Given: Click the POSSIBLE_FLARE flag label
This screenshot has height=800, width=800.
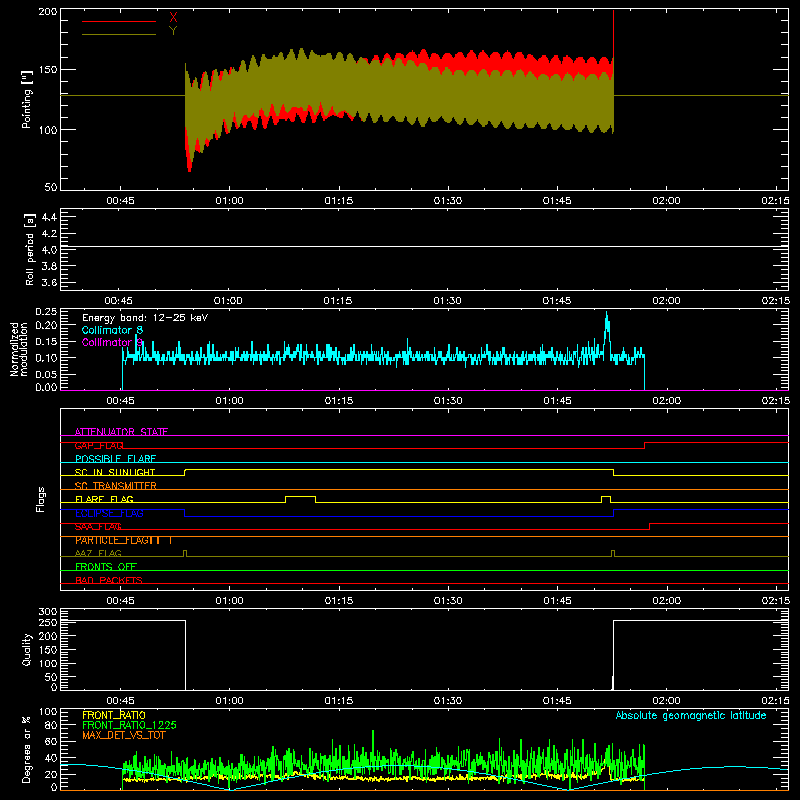Looking at the screenshot, I should [x=115, y=459].
